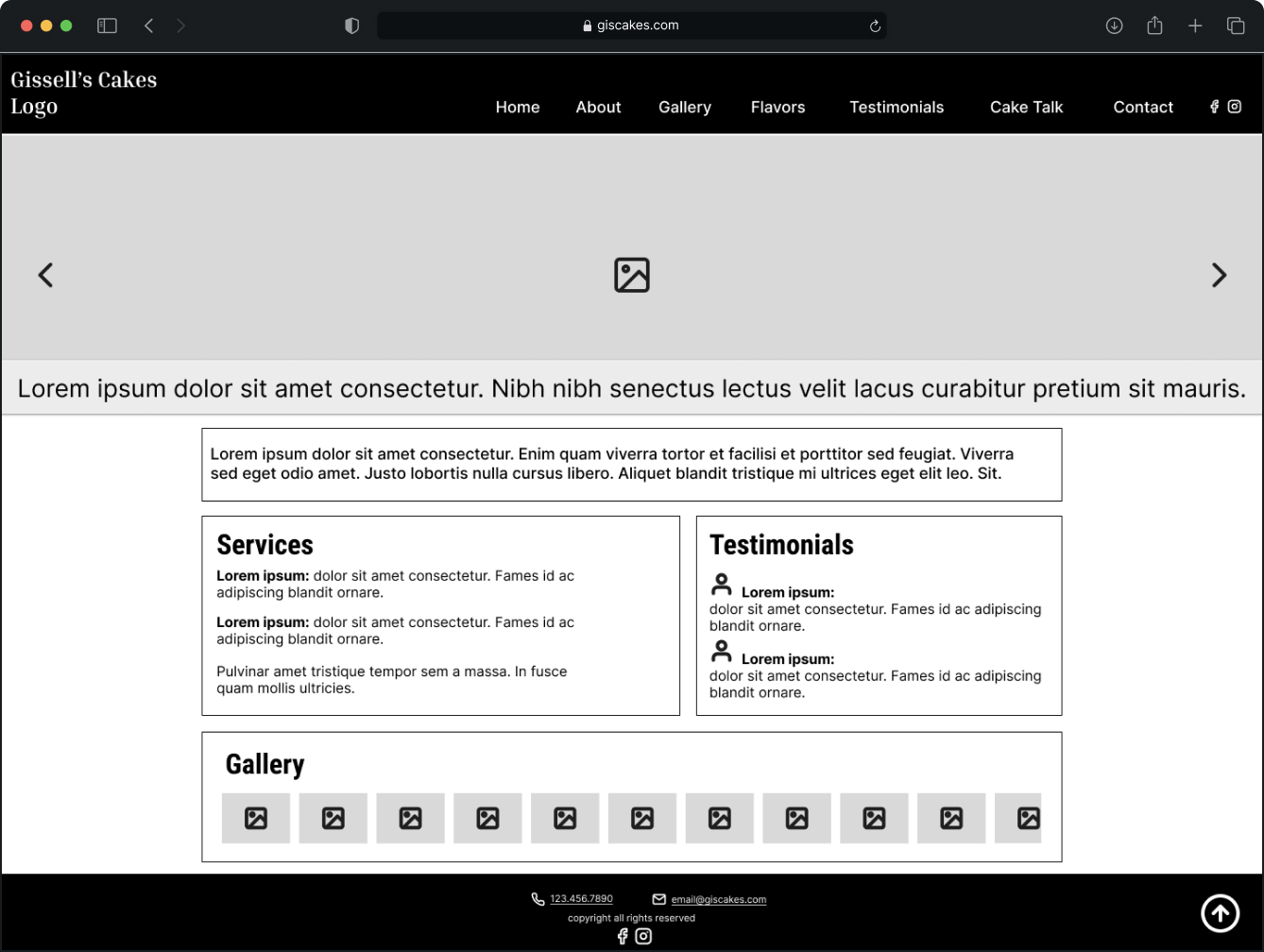Click the Facebook icon in the footer
Image resolution: width=1264 pixels, height=952 pixels.
pyautogui.click(x=622, y=936)
